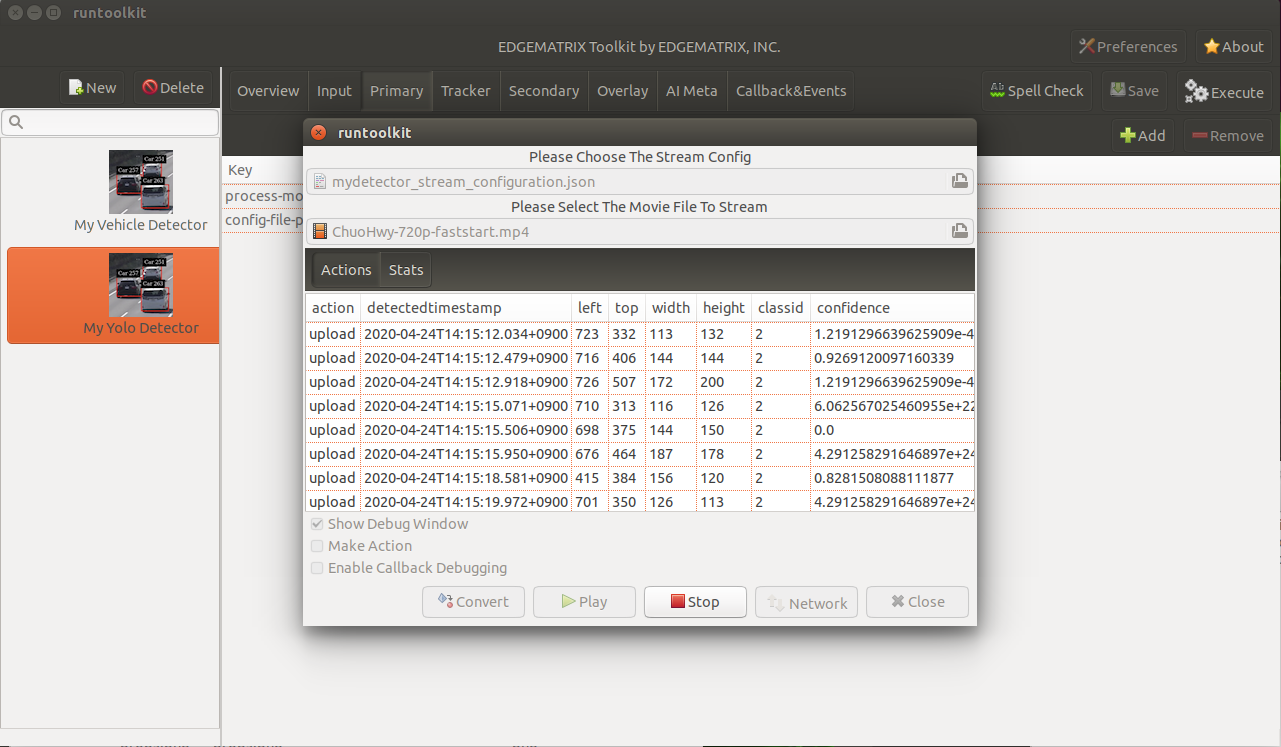Close the runtoolkit dialog with the red X

[318, 133]
